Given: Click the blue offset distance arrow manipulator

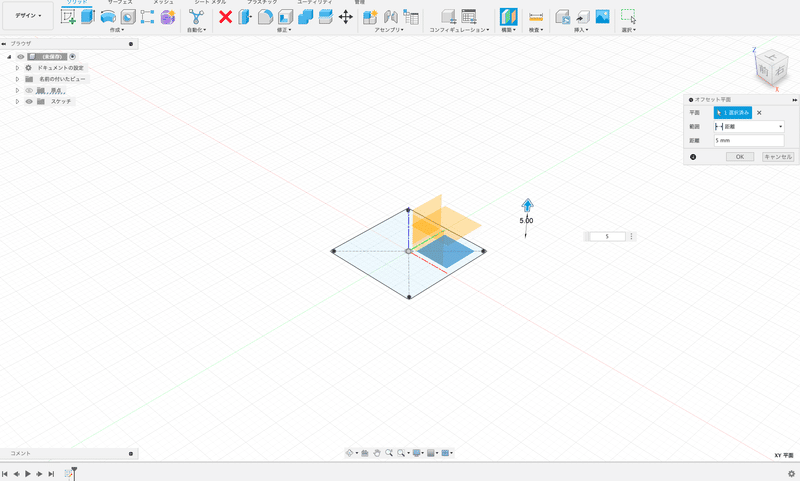Looking at the screenshot, I should click(528, 205).
